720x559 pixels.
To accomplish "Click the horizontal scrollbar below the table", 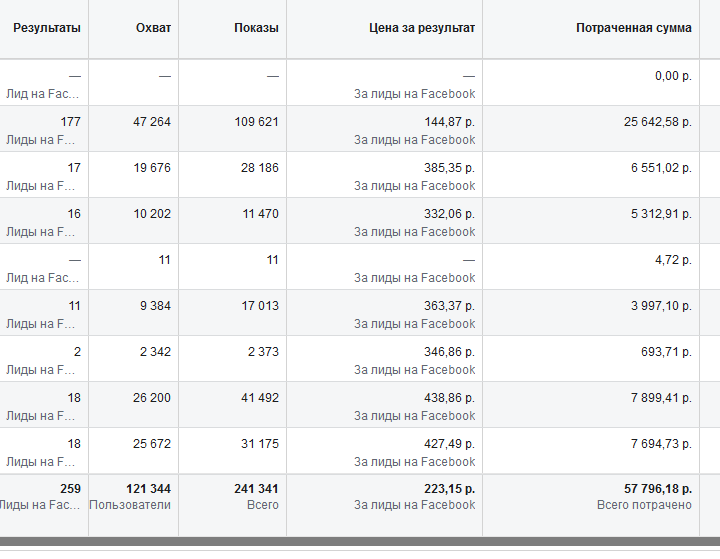I will pos(360,541).
